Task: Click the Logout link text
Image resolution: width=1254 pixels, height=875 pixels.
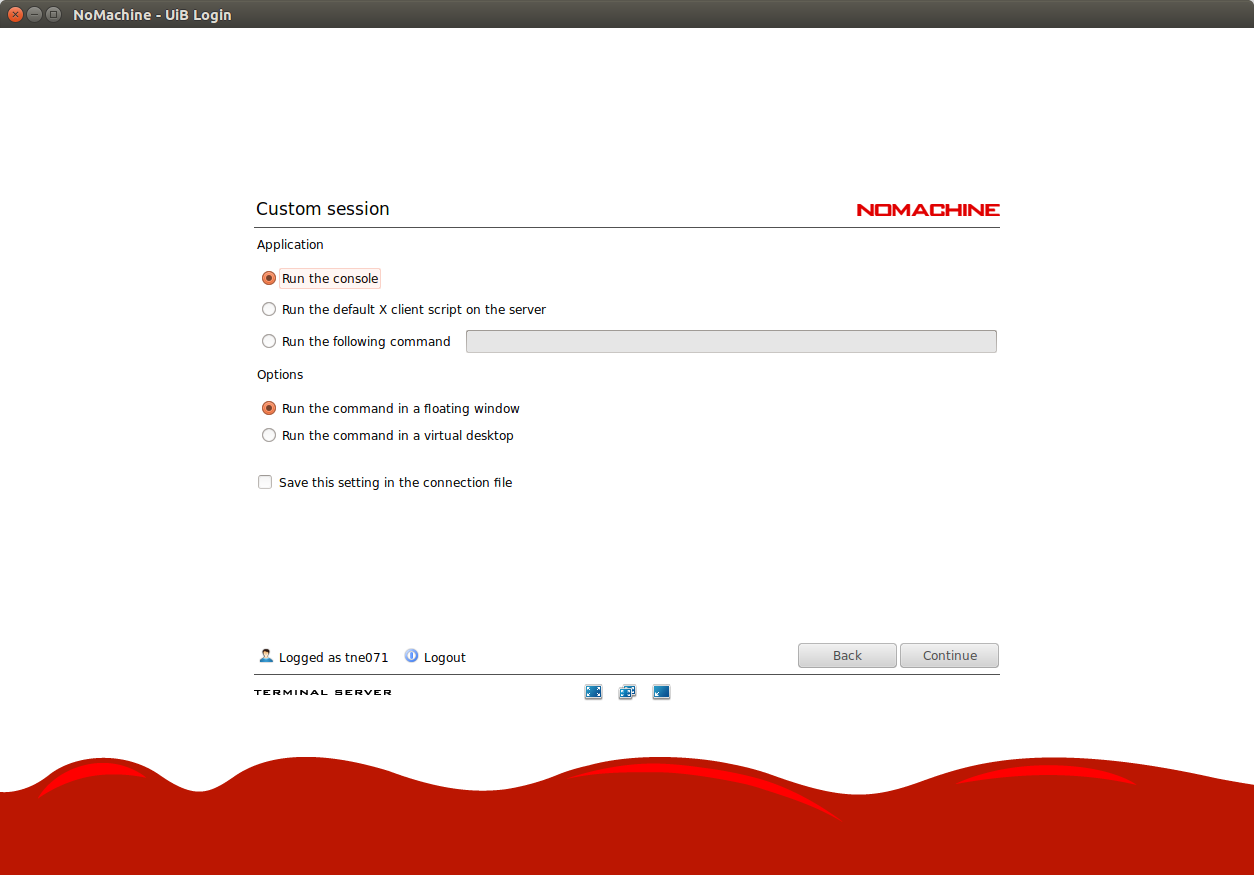Action: [445, 658]
